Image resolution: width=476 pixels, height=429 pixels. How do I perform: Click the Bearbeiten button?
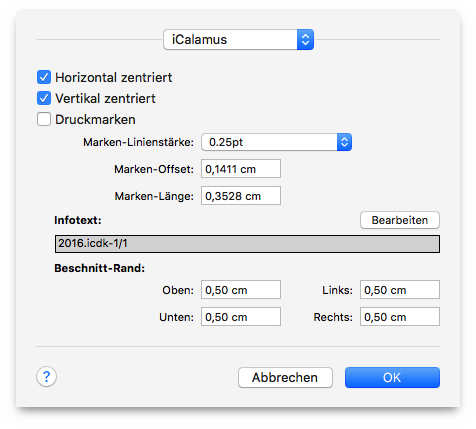point(400,220)
